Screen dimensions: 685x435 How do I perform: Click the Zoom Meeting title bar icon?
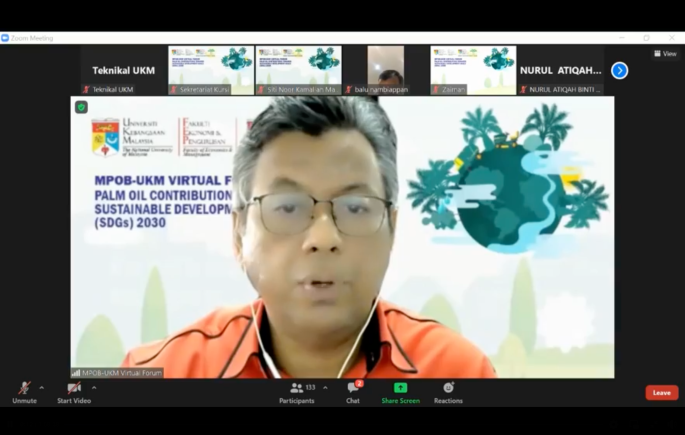[5, 38]
